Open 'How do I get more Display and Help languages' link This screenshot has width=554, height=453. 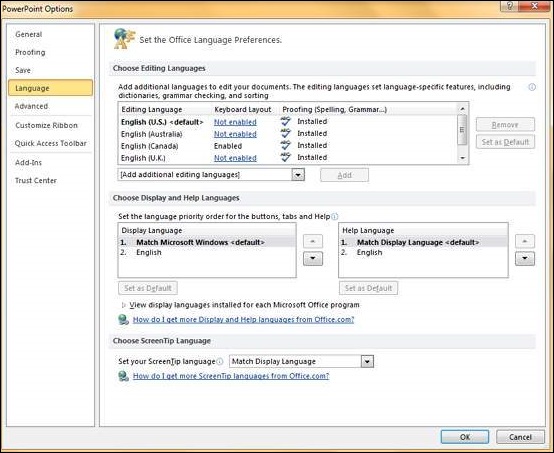point(243,319)
